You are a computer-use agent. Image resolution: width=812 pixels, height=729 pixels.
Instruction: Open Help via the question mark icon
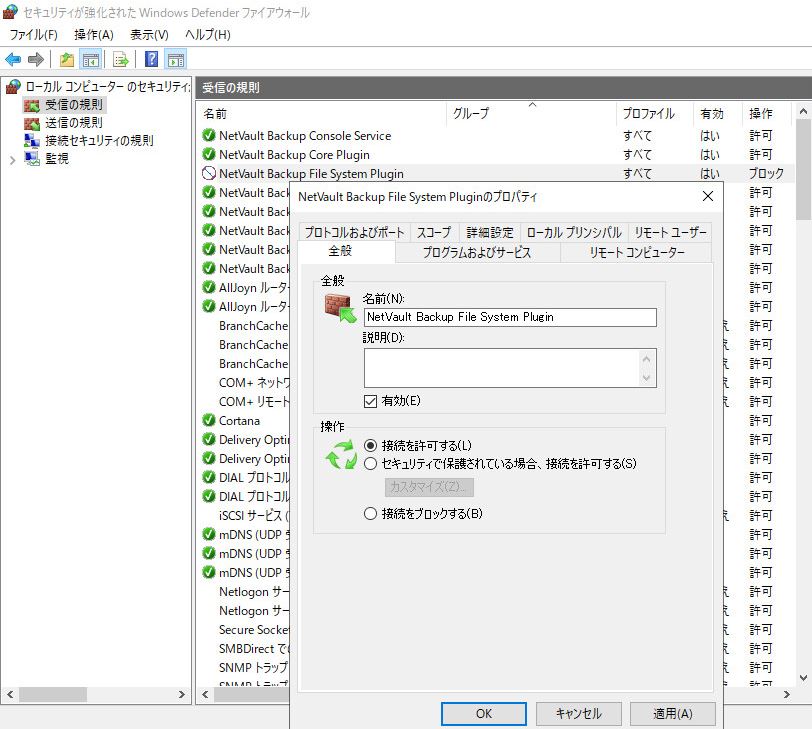point(151,60)
